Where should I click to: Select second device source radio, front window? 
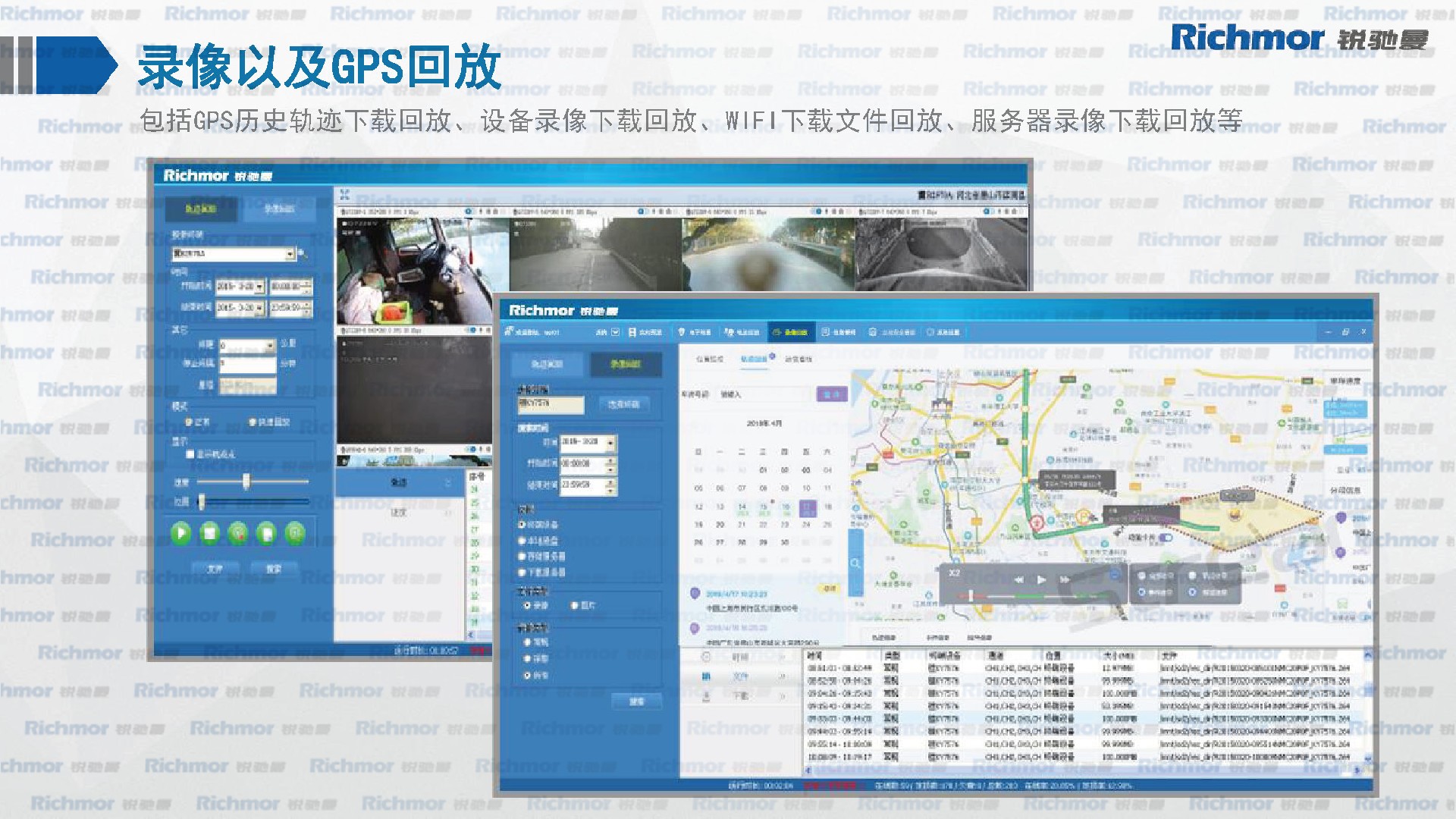click(x=522, y=541)
